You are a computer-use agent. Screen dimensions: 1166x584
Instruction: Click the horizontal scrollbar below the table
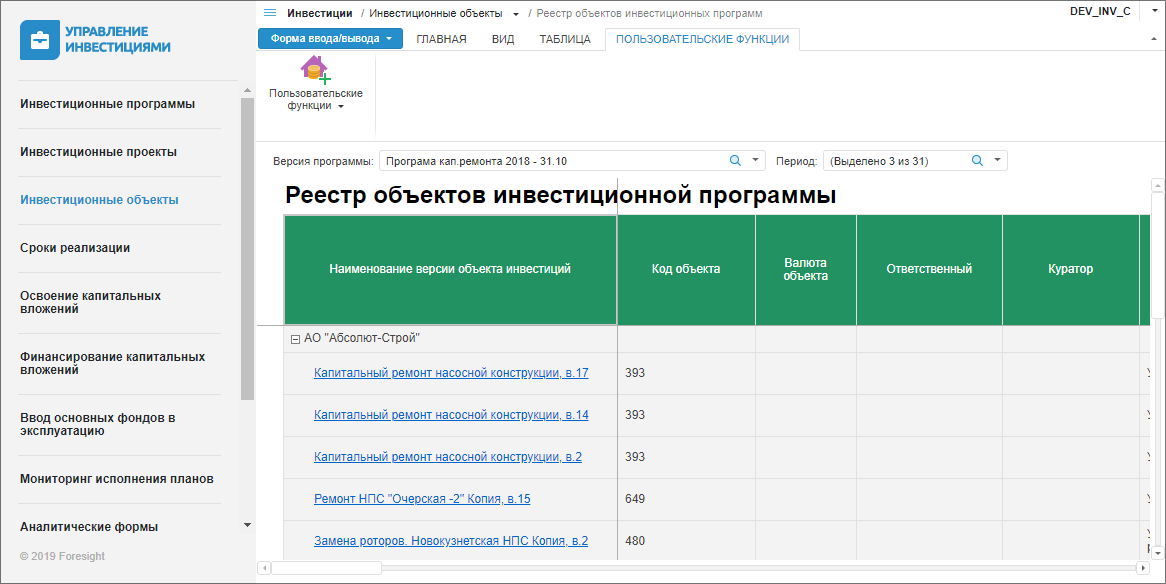pyautogui.click(x=326, y=568)
